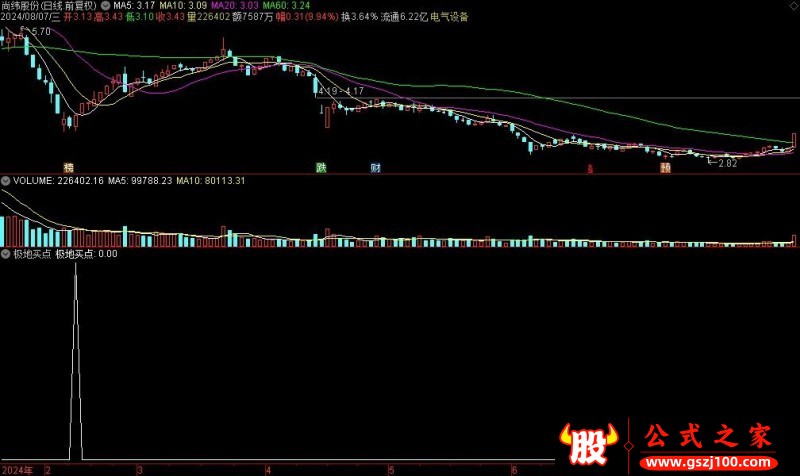Click the 2024年 label on time axis
800x476 pixels.
point(17,470)
